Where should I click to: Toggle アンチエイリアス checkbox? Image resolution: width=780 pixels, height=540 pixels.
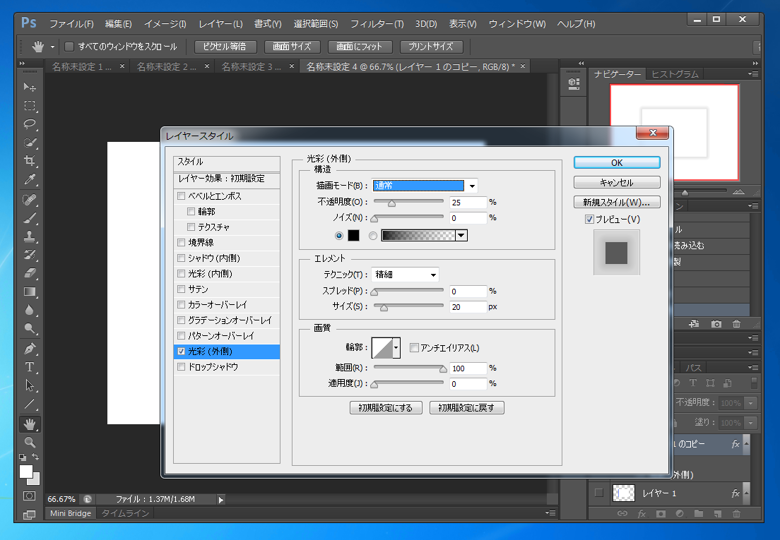(414, 348)
